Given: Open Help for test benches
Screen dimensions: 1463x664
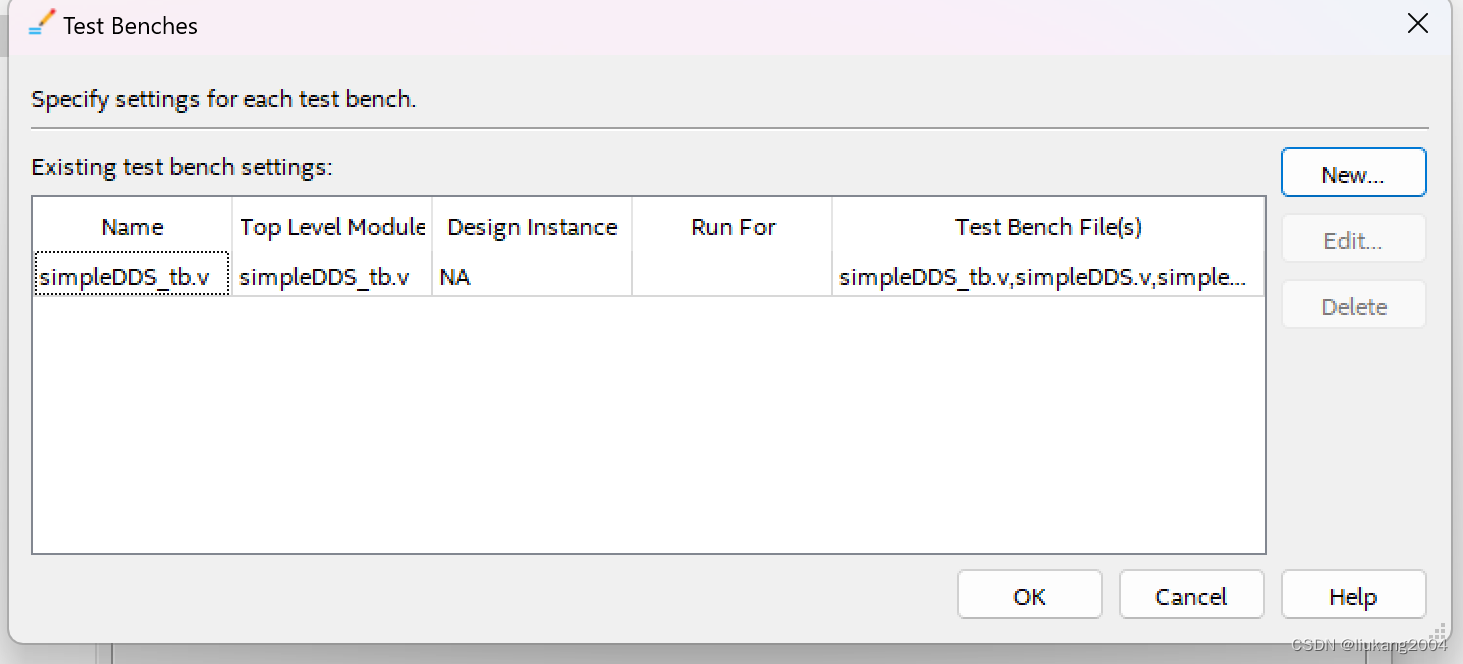Looking at the screenshot, I should [1353, 595].
